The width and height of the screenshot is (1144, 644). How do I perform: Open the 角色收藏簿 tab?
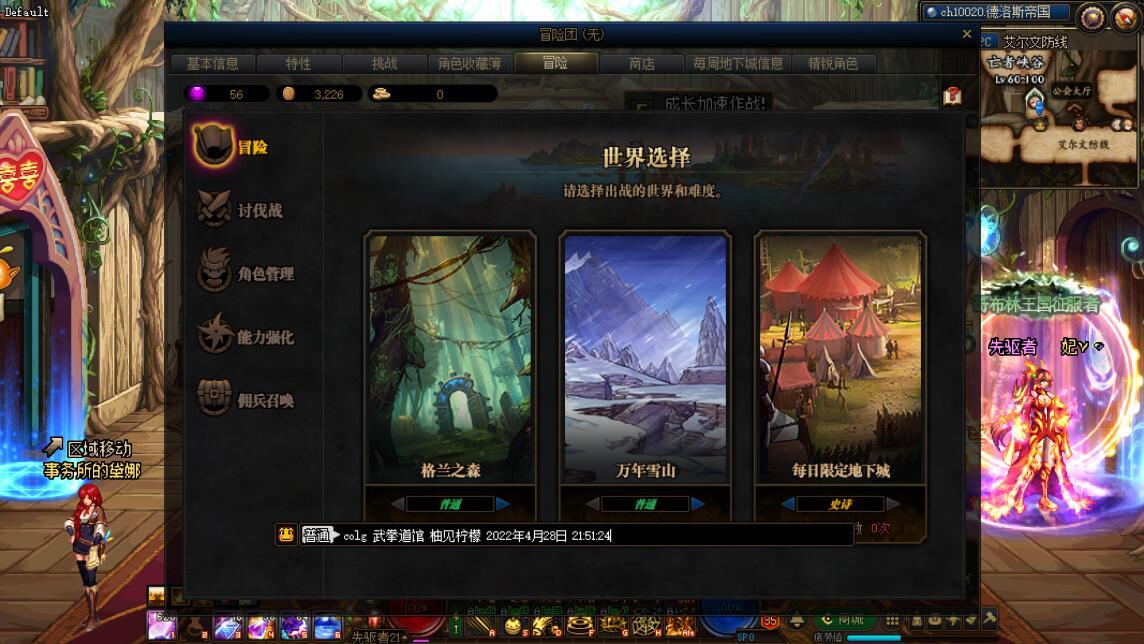click(x=469, y=63)
